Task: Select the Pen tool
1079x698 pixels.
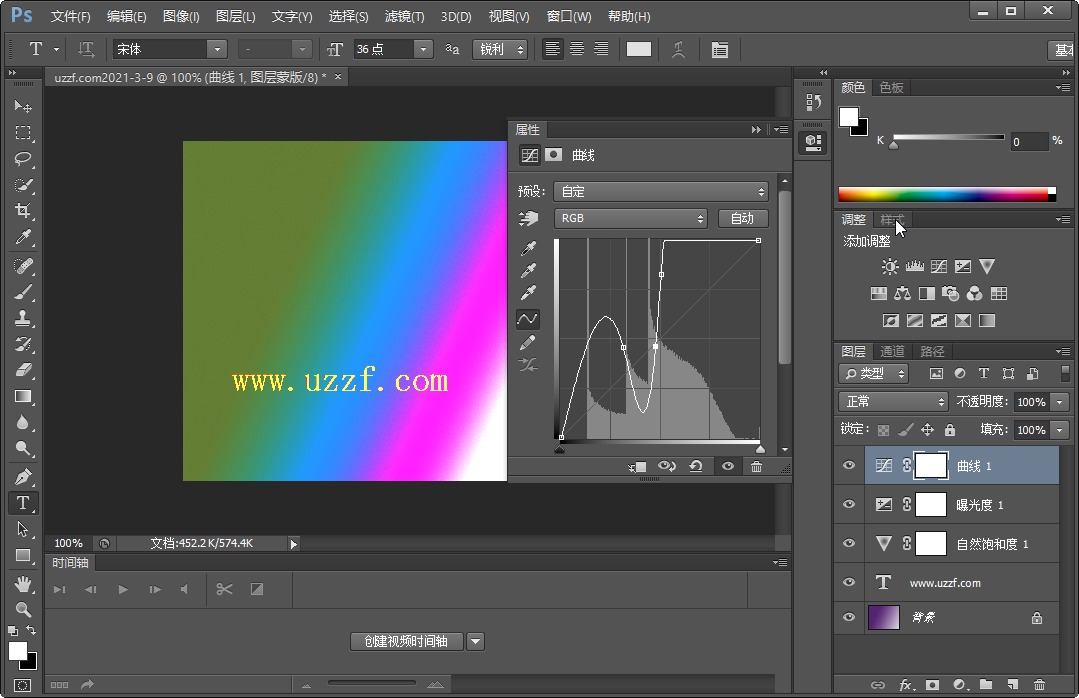Action: pyautogui.click(x=23, y=476)
